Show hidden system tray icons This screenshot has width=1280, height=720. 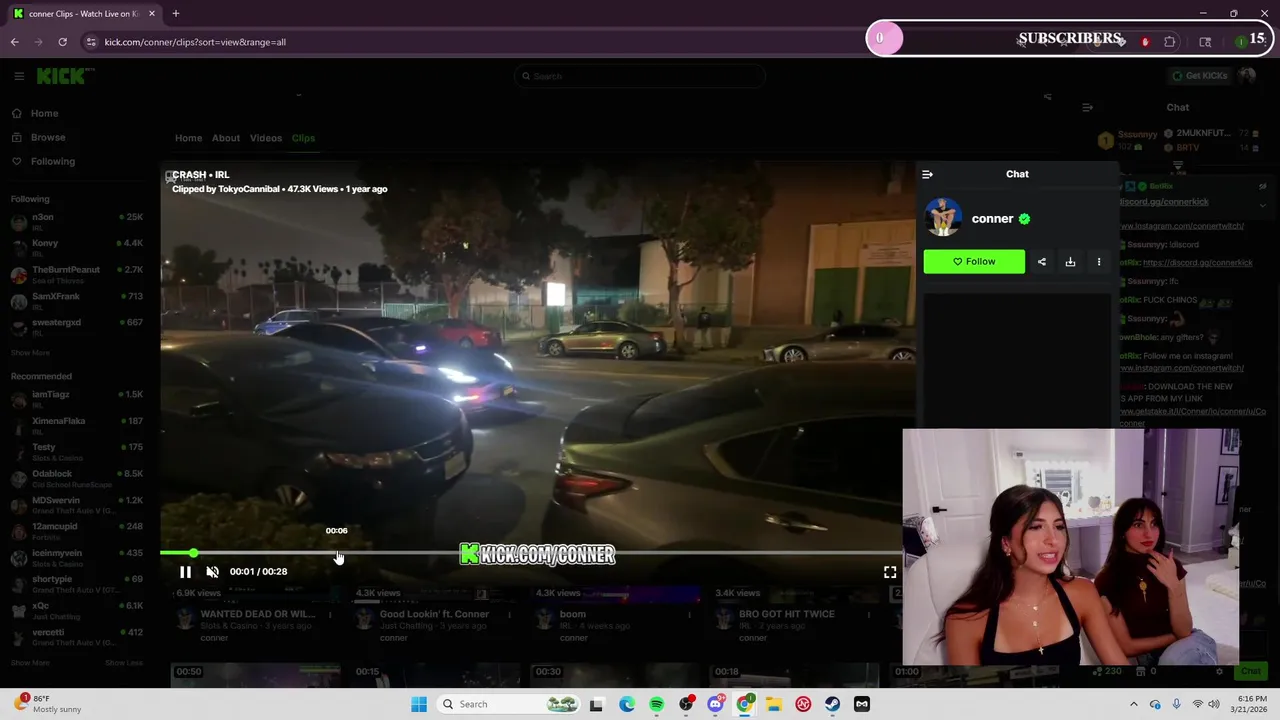pyautogui.click(x=1133, y=704)
